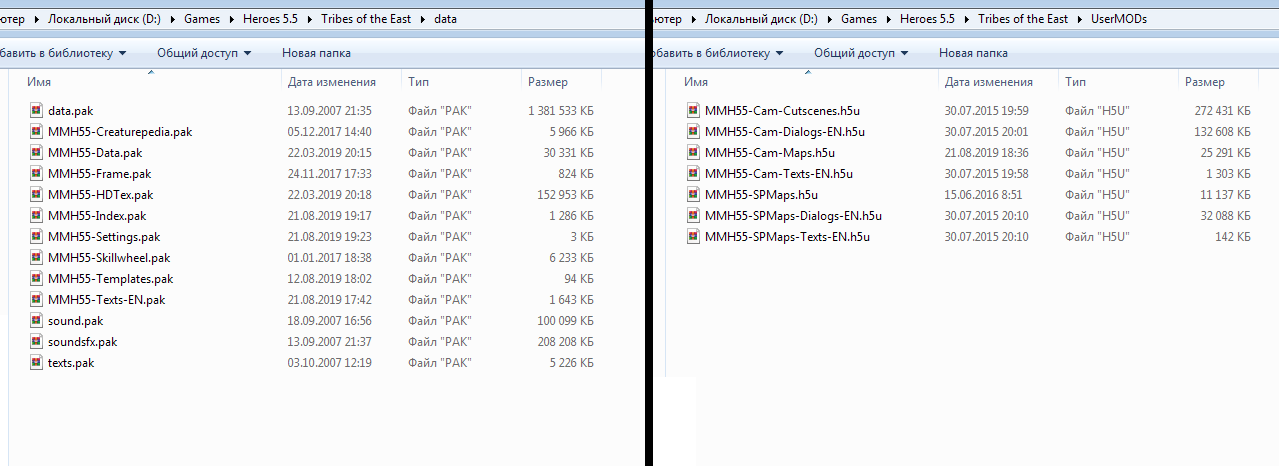Select MMH55-Cam-Maps.h5u file icon

coord(694,153)
